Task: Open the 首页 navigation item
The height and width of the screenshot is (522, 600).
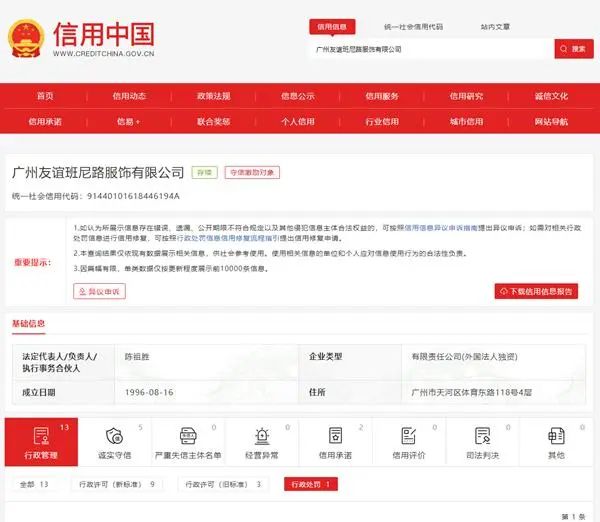Action: click(45, 96)
